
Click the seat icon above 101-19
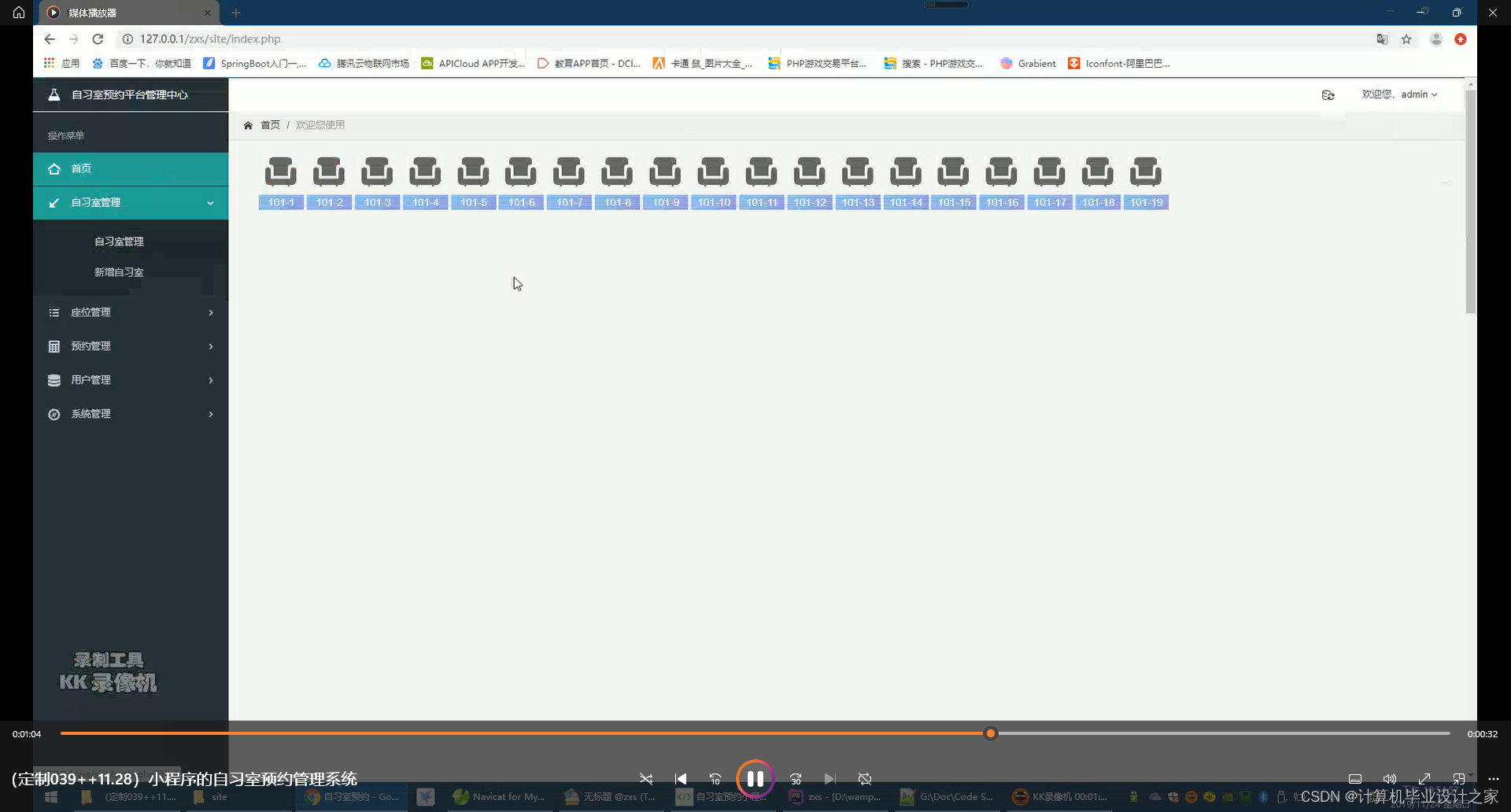1146,172
